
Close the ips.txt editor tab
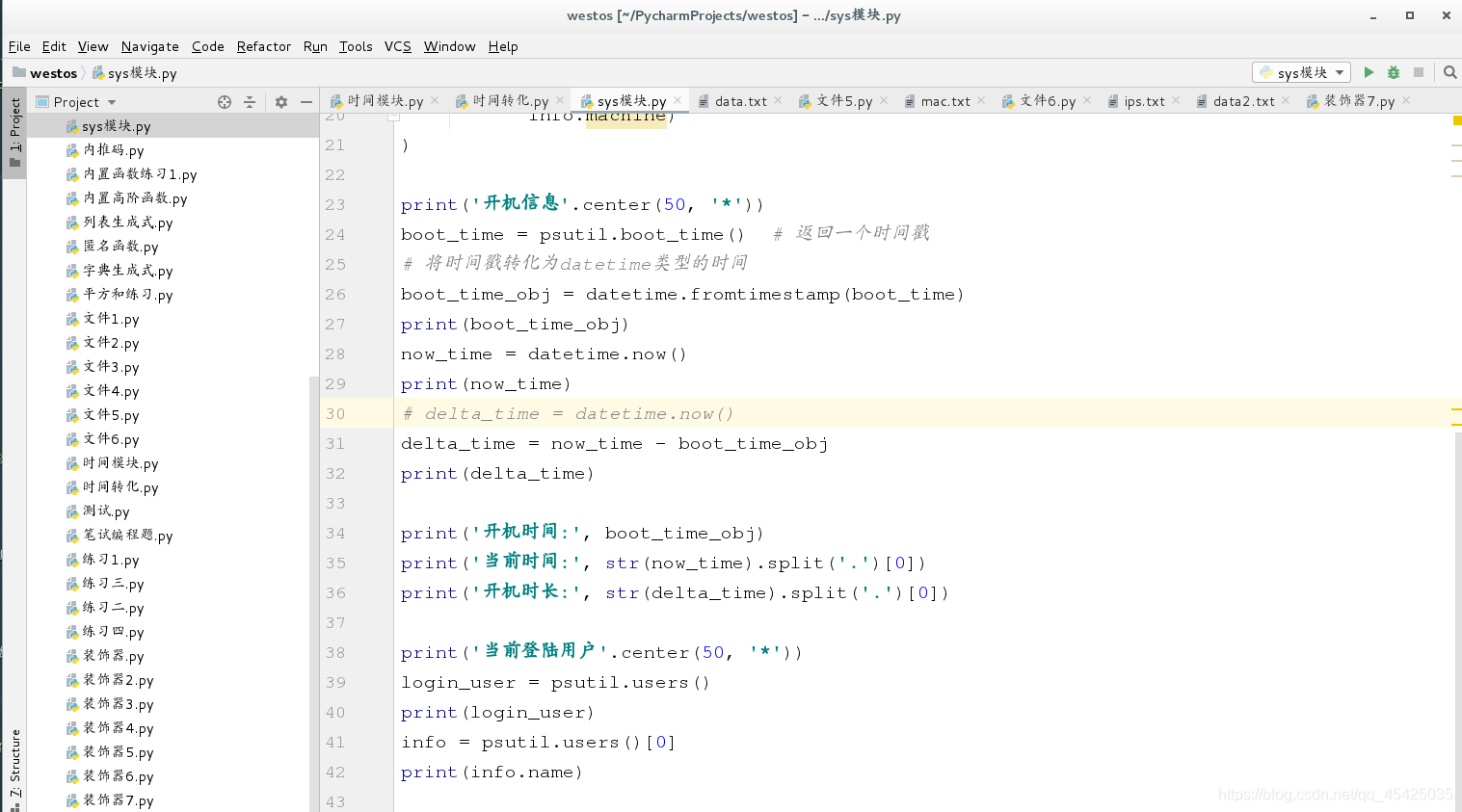(1176, 100)
